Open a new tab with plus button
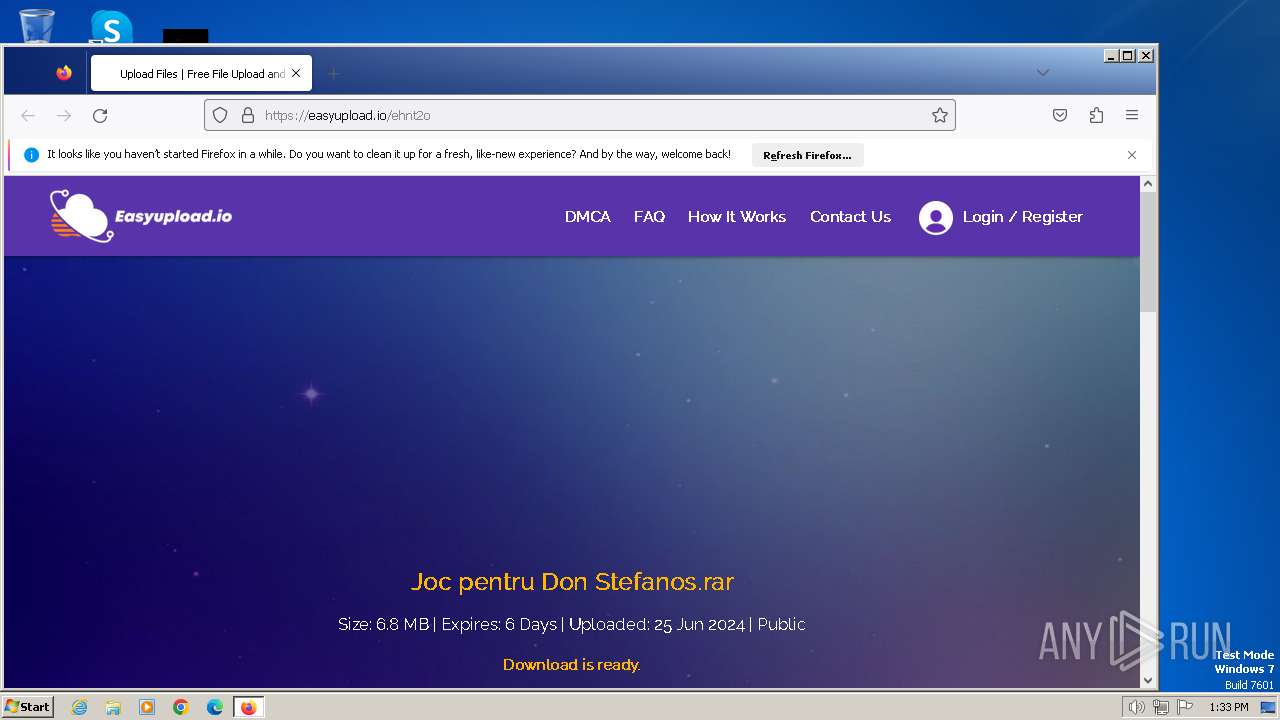This screenshot has height=720, width=1280. point(334,73)
